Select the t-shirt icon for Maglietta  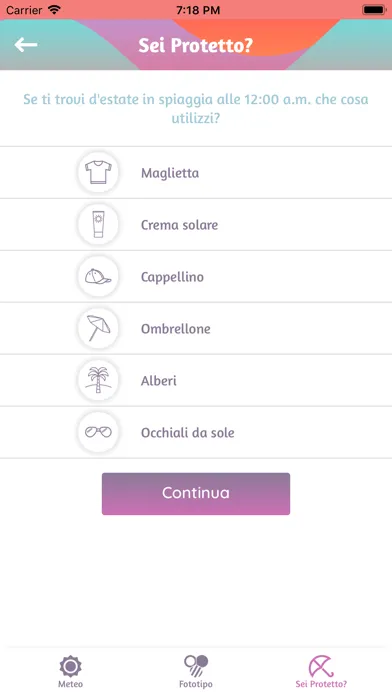click(98, 173)
